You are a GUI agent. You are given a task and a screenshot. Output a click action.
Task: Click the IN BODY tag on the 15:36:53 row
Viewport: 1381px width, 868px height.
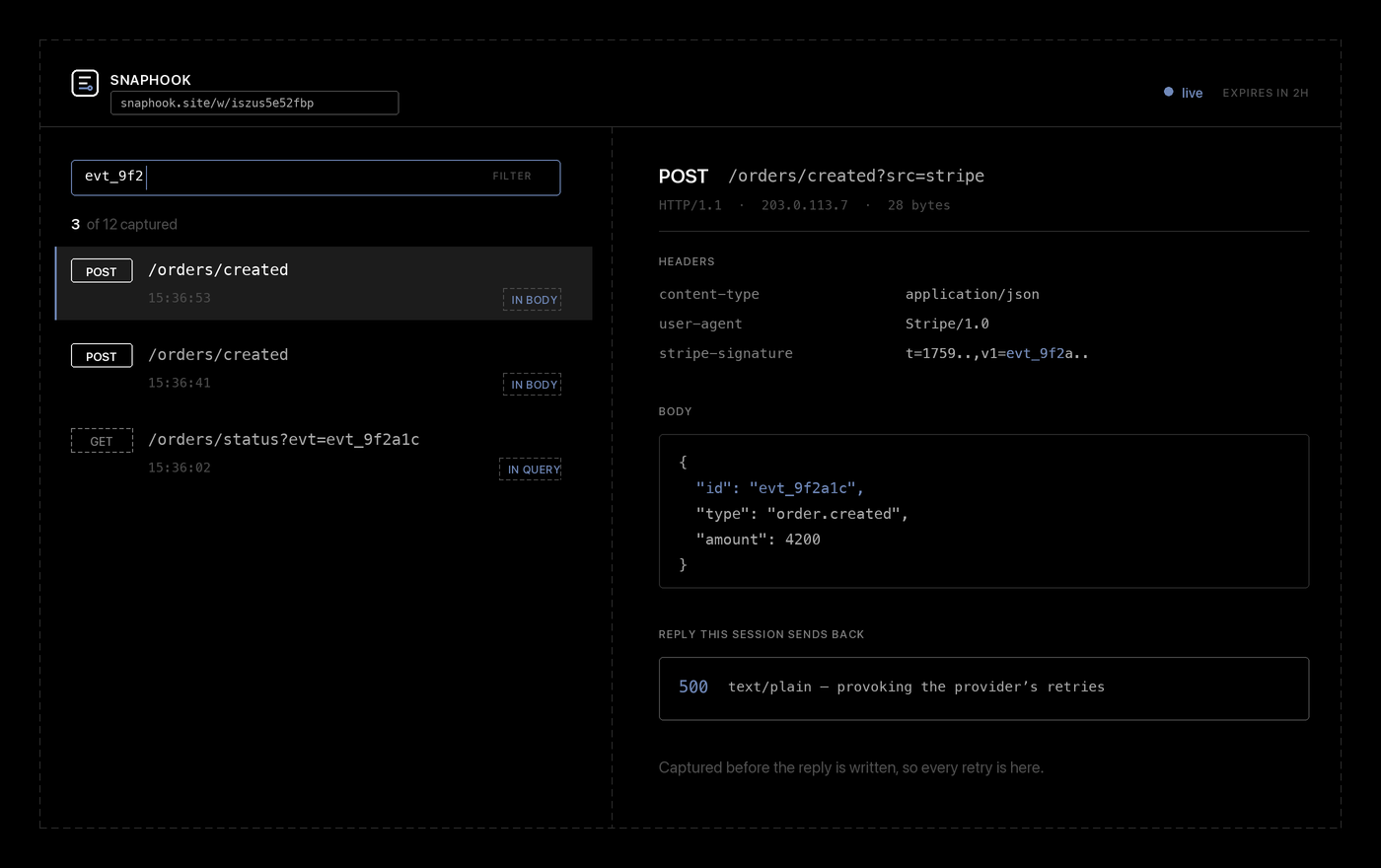533,300
